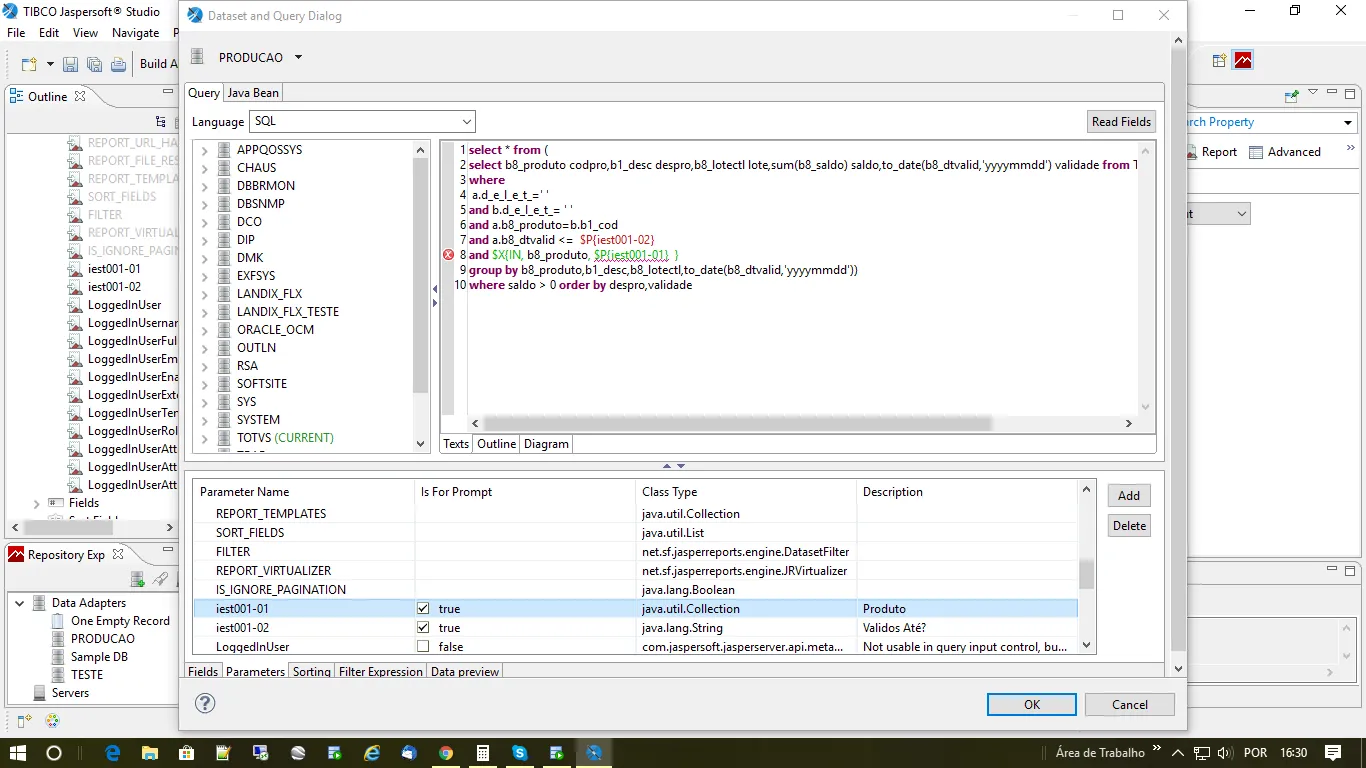Uncheck Is For Prompt for iest001-01
1366x768 pixels.
click(423, 609)
